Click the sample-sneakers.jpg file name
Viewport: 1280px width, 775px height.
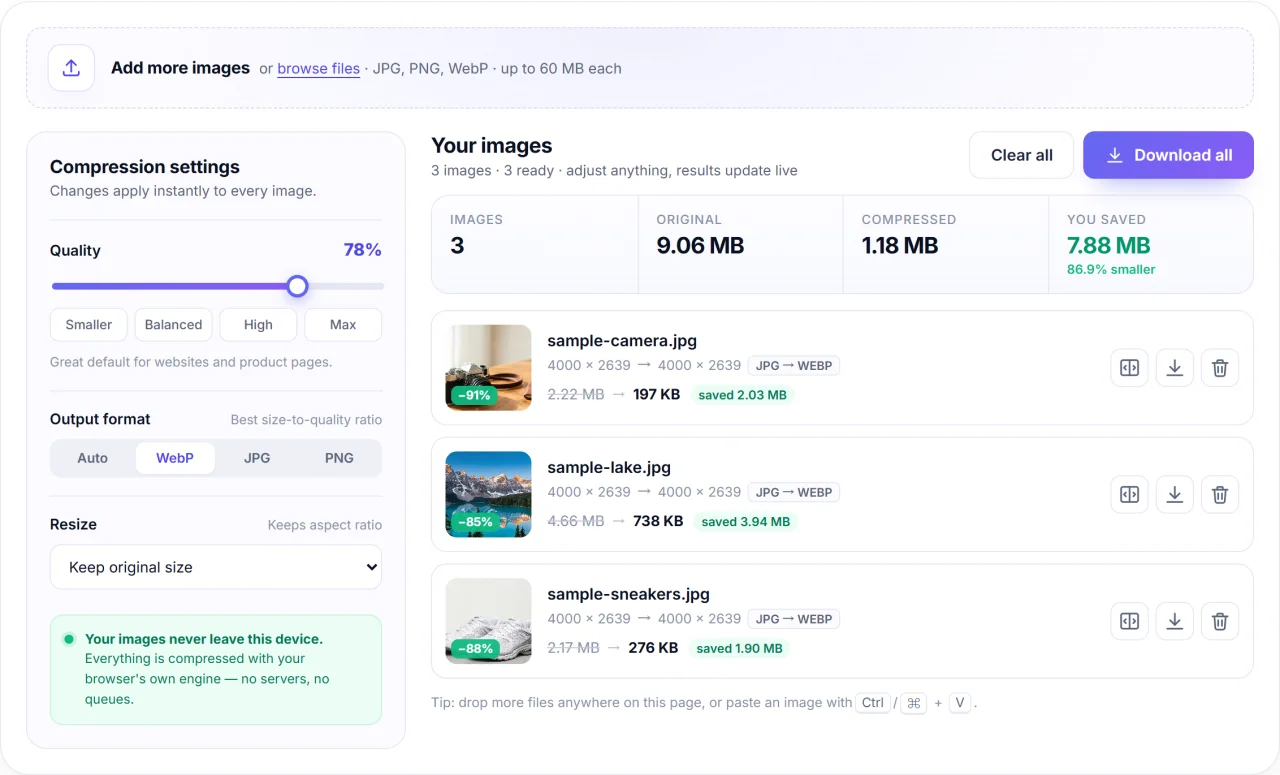pos(628,594)
